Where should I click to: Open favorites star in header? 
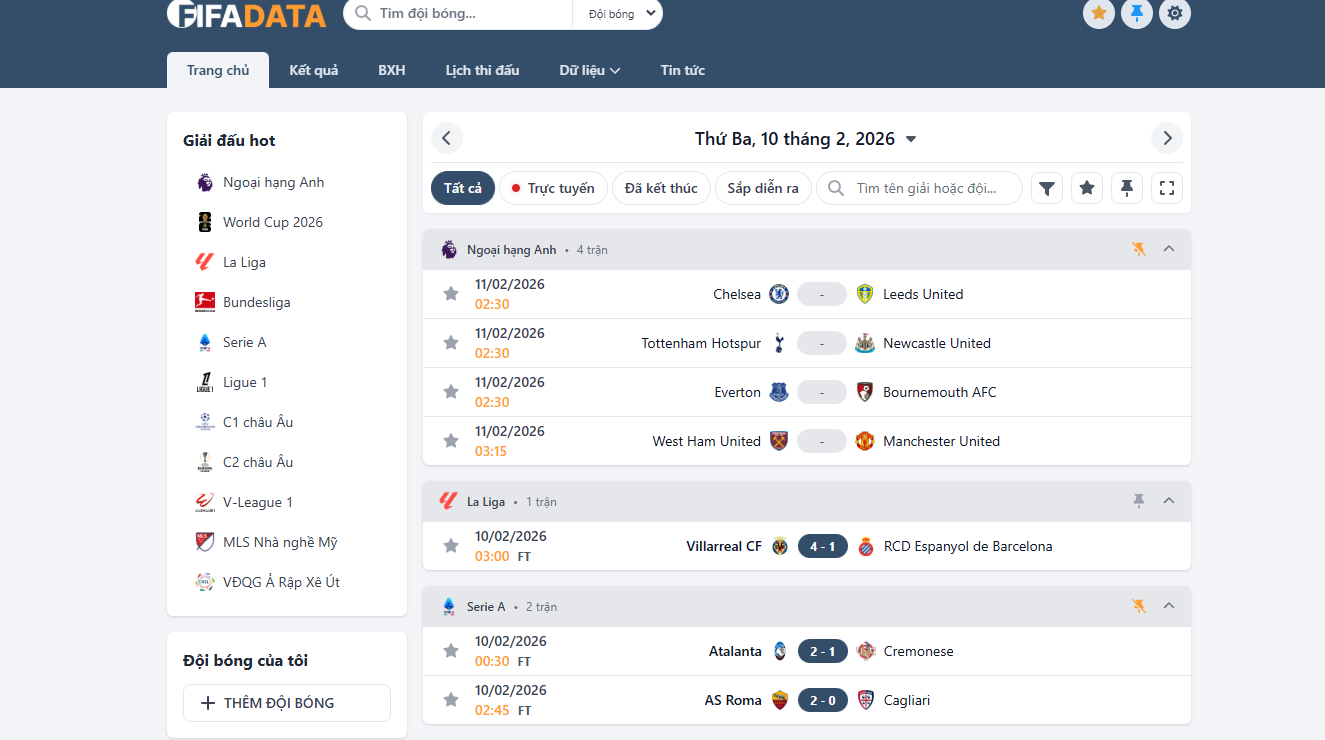click(1099, 13)
